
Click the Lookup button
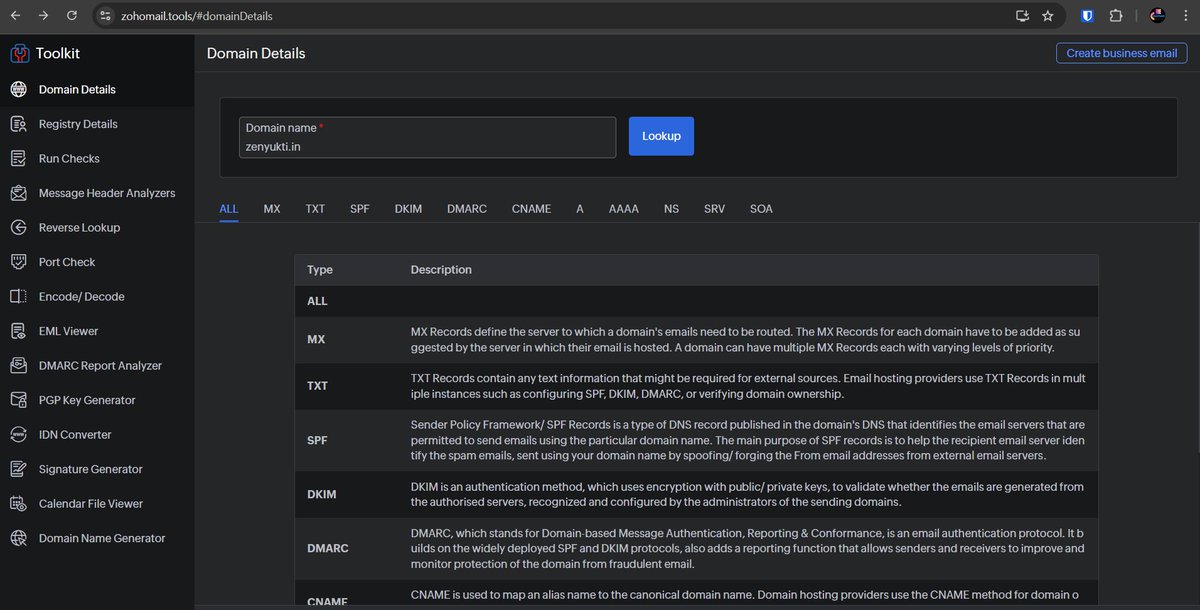[x=661, y=136]
